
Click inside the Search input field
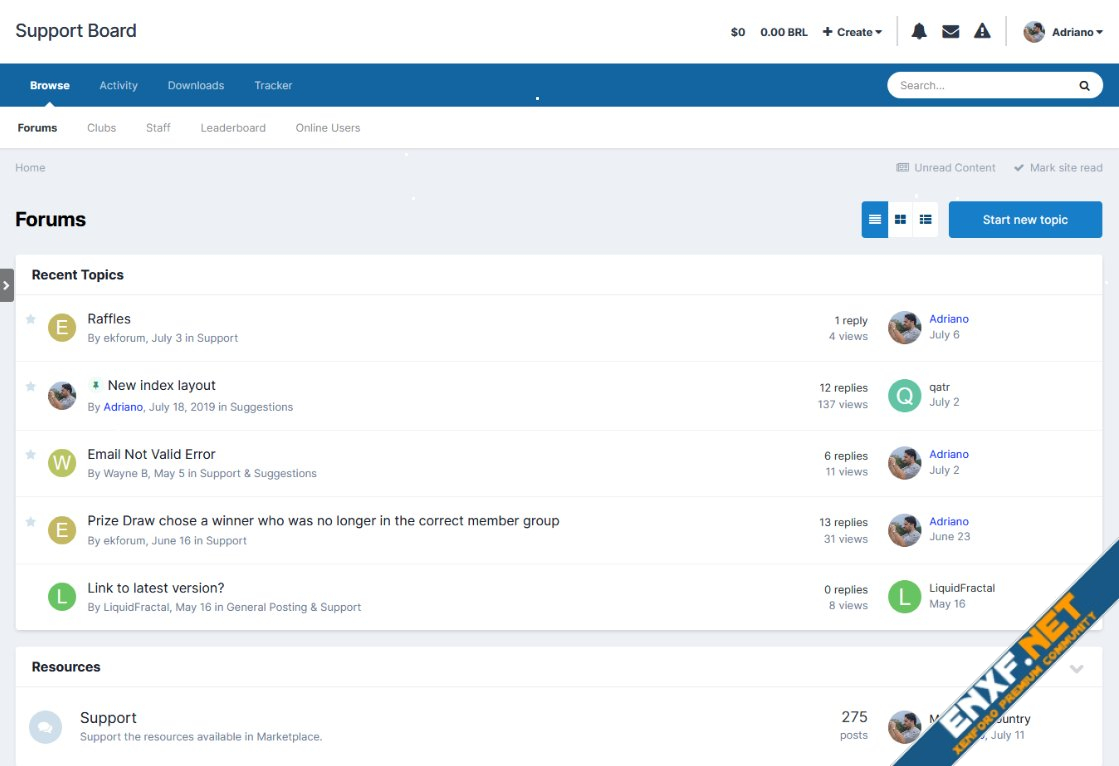point(980,86)
